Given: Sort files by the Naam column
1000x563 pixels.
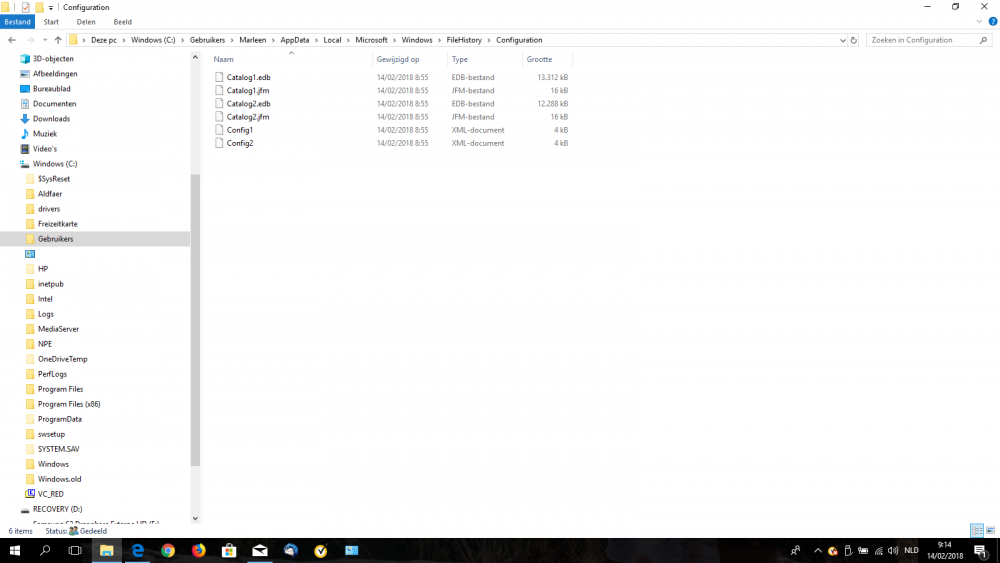Looking at the screenshot, I should coord(223,59).
